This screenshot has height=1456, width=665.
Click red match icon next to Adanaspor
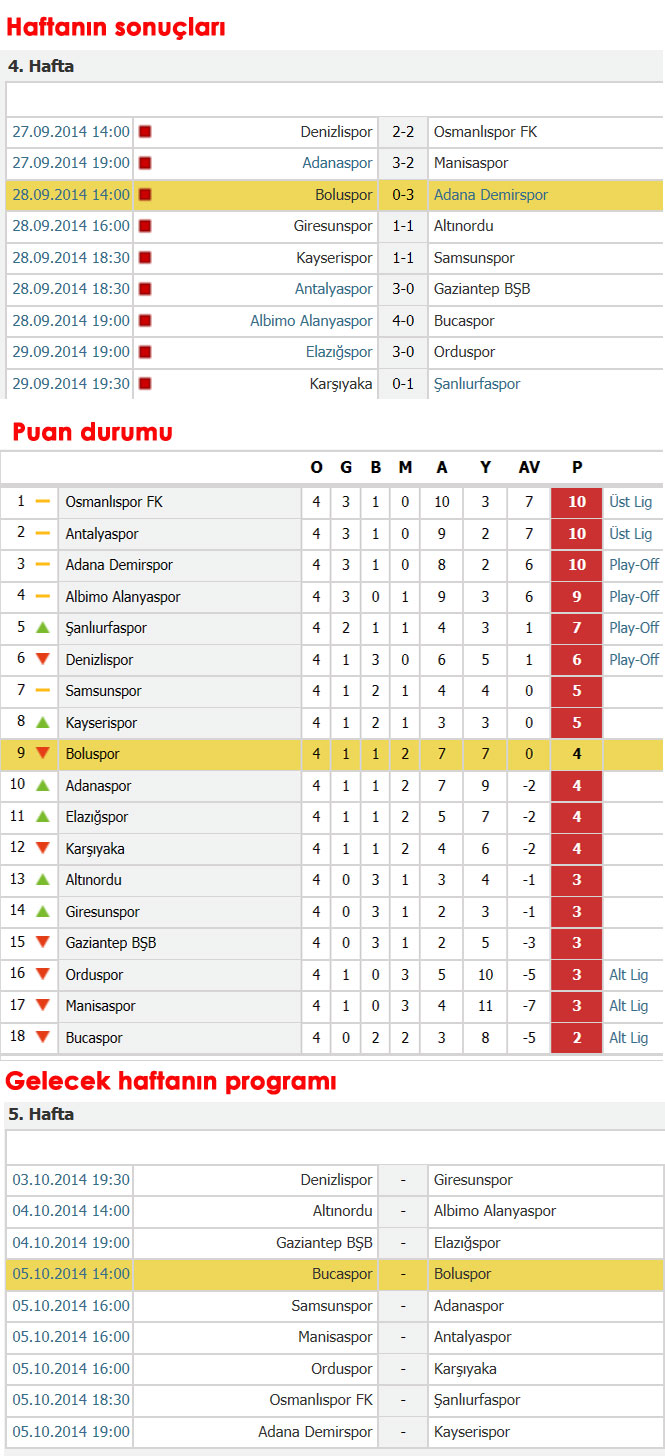145,163
